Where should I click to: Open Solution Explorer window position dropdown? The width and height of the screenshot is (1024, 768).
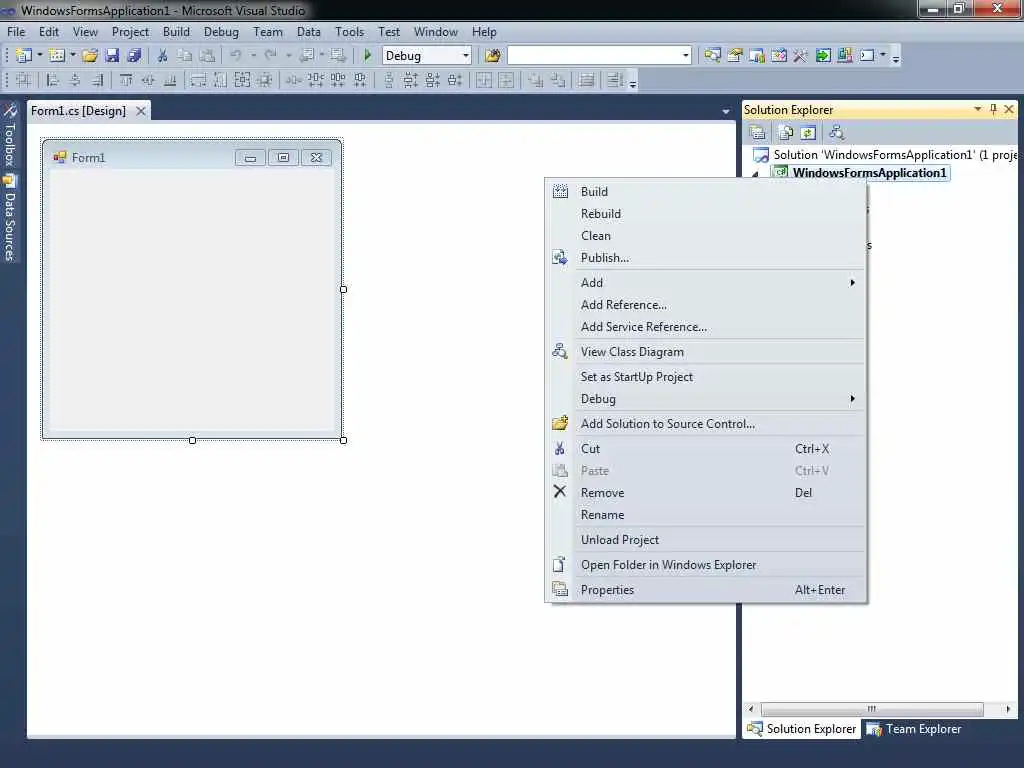click(978, 109)
